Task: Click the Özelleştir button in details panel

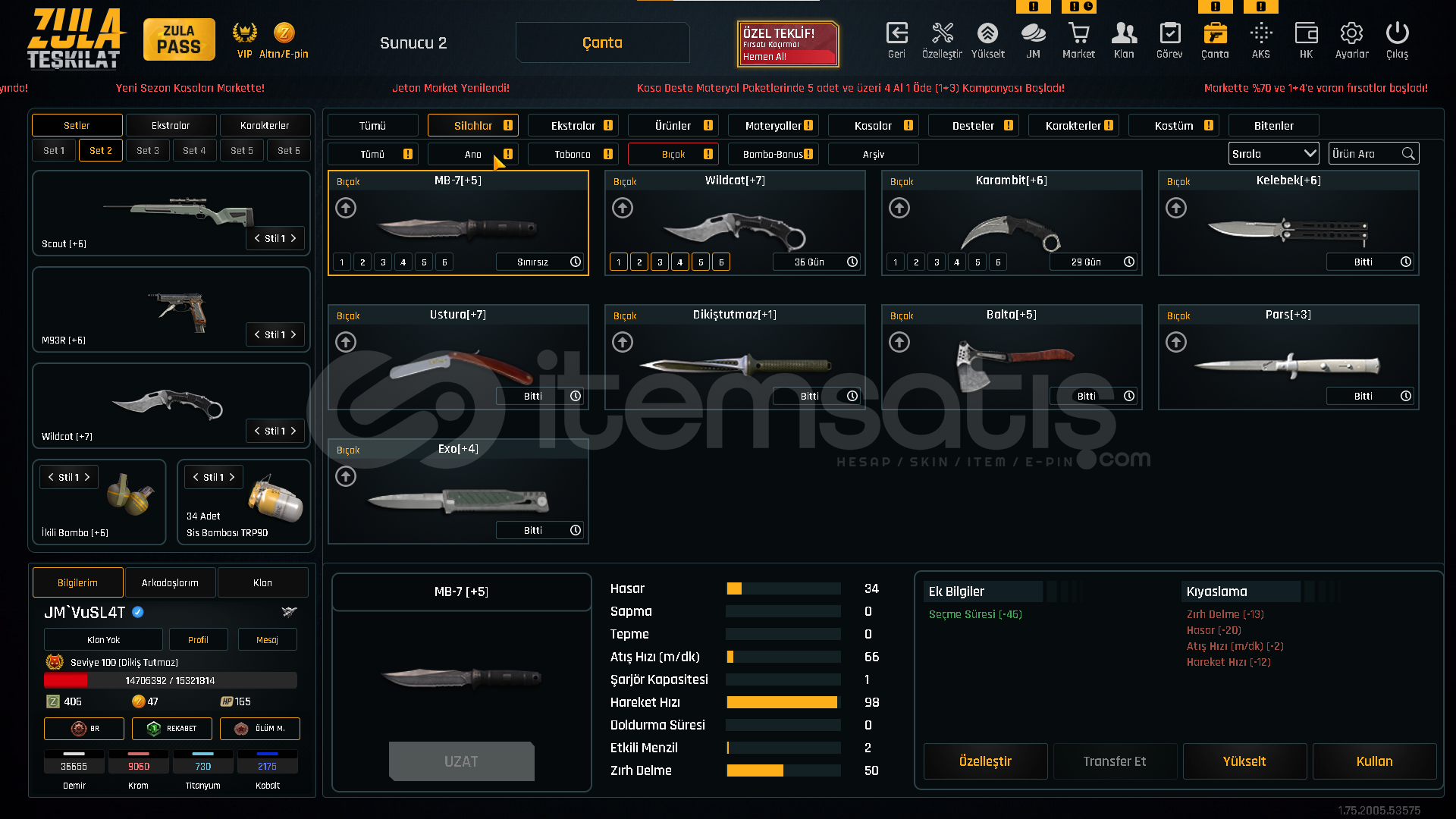Action: pyautogui.click(x=985, y=761)
